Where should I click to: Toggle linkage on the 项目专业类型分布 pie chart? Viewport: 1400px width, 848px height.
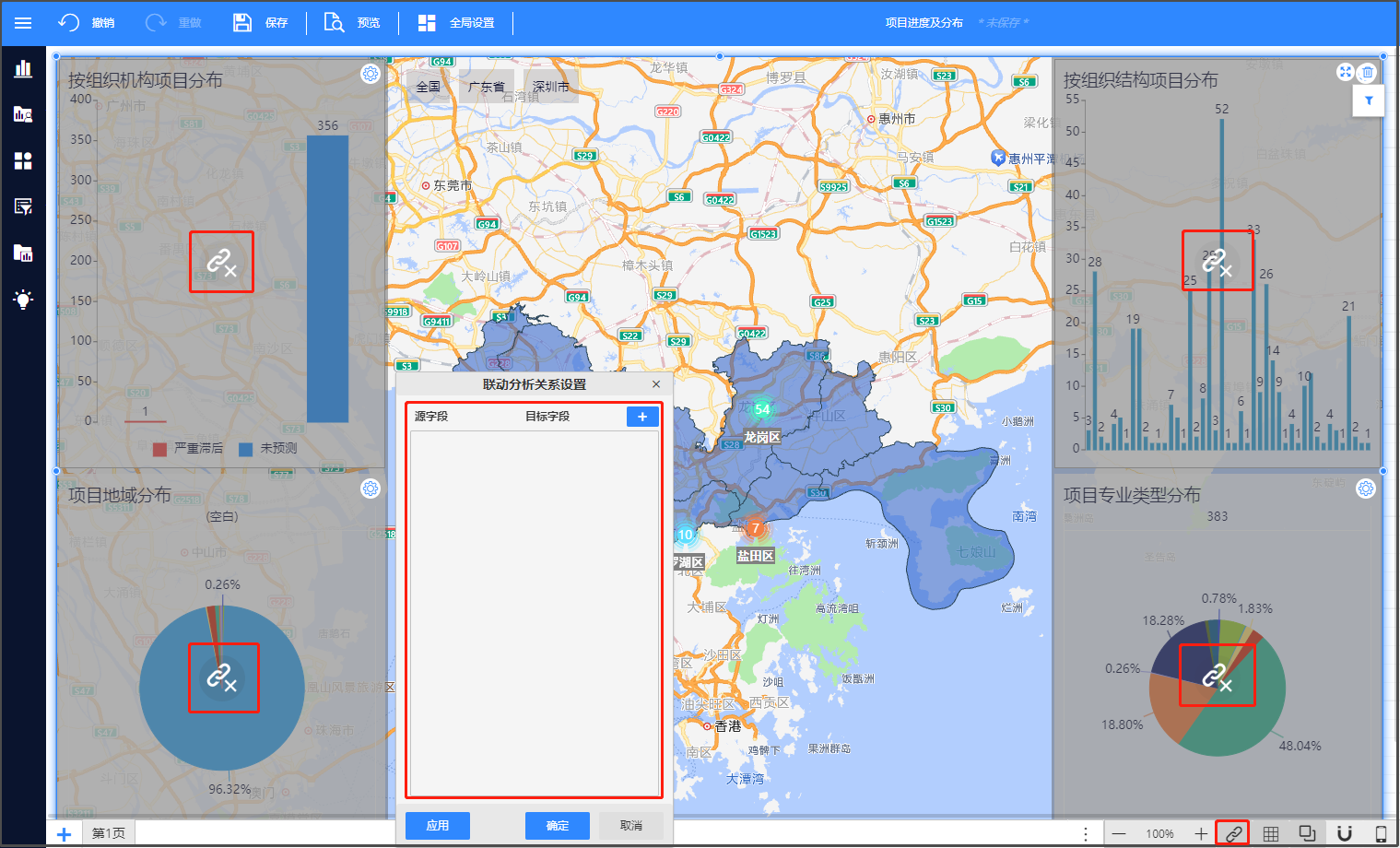tap(1217, 677)
